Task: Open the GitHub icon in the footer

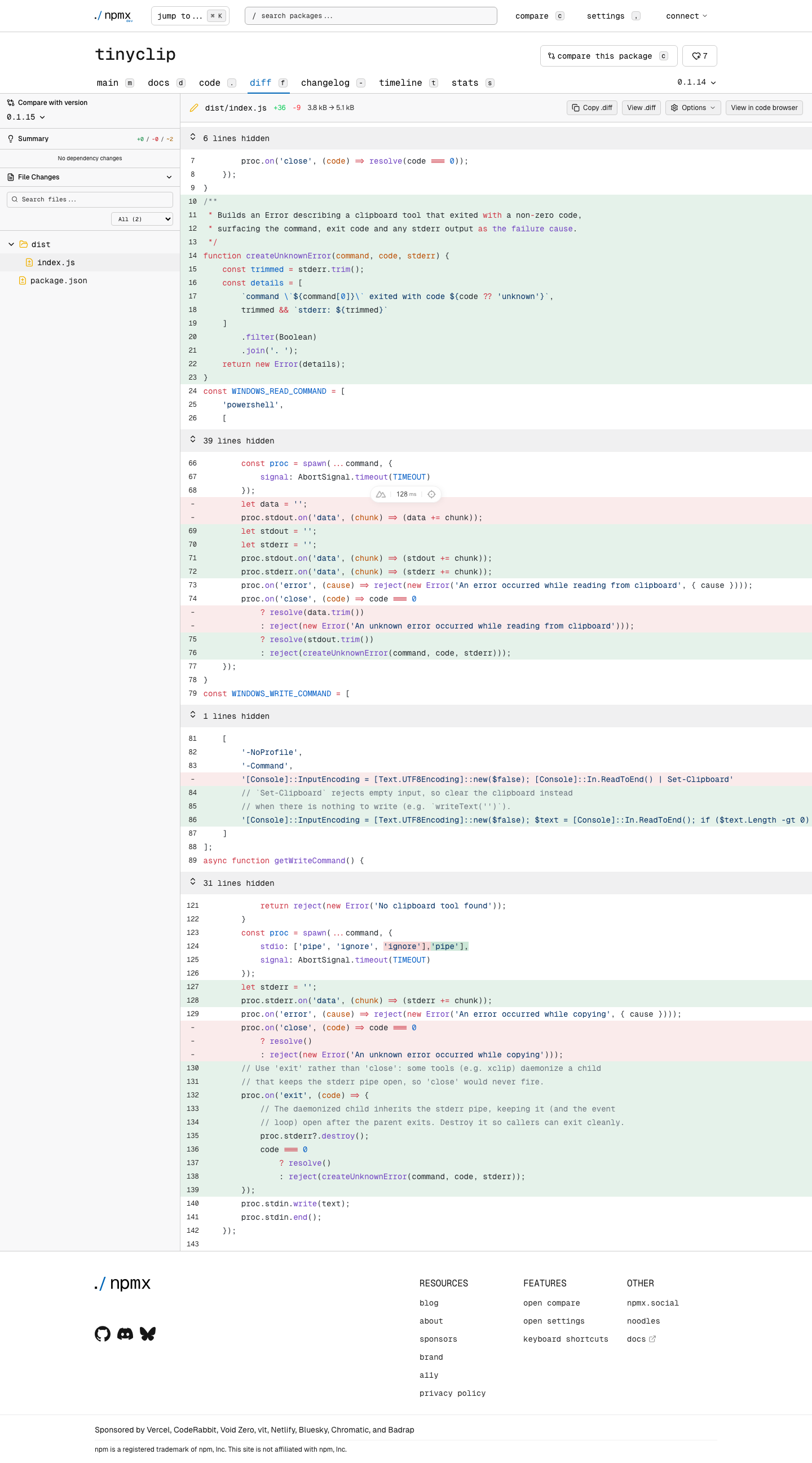Action: click(103, 1333)
